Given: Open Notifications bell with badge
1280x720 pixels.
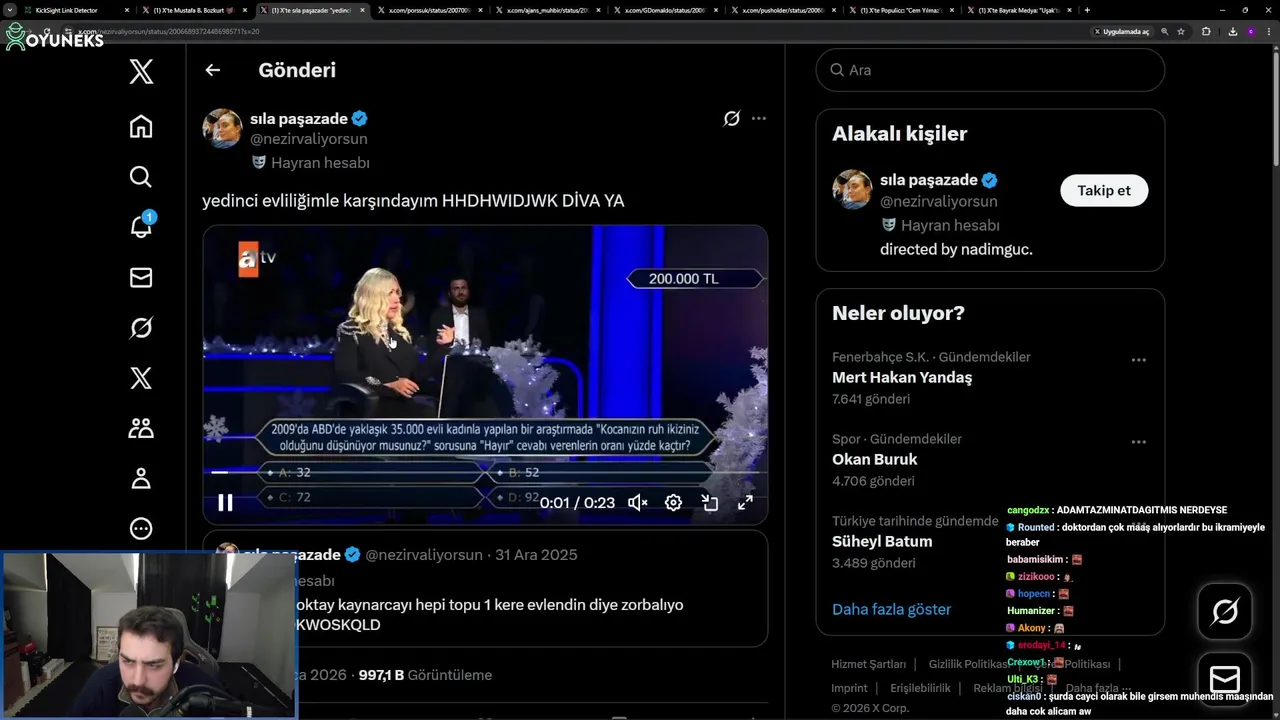Looking at the screenshot, I should [141, 226].
